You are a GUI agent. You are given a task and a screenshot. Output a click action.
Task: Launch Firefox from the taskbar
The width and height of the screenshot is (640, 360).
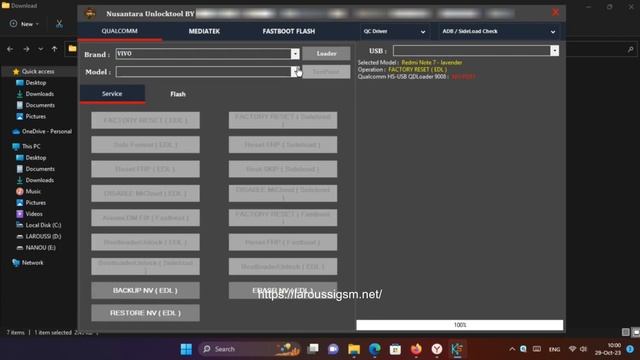[x=416, y=349]
